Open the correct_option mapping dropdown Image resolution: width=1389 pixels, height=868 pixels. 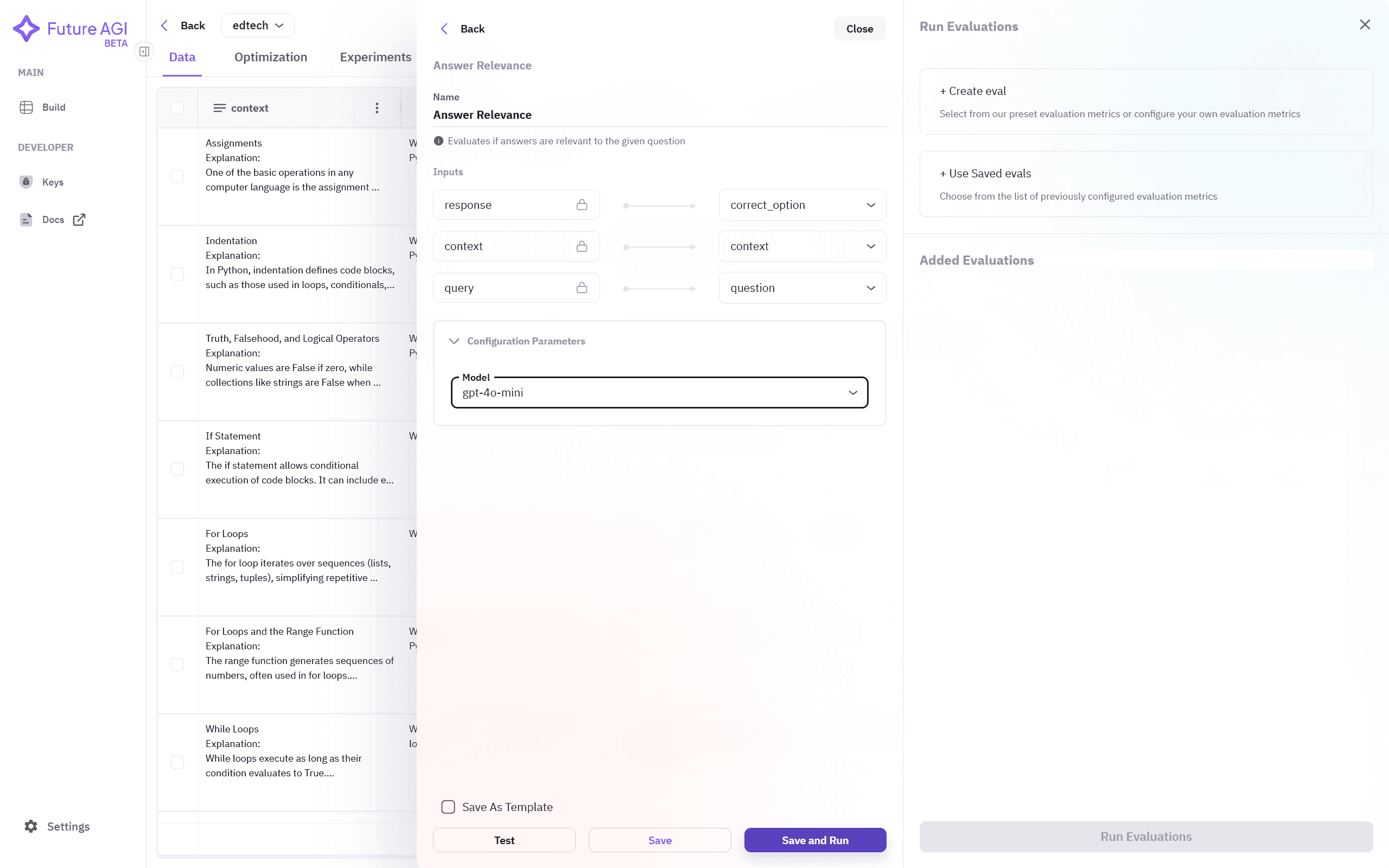coord(802,205)
